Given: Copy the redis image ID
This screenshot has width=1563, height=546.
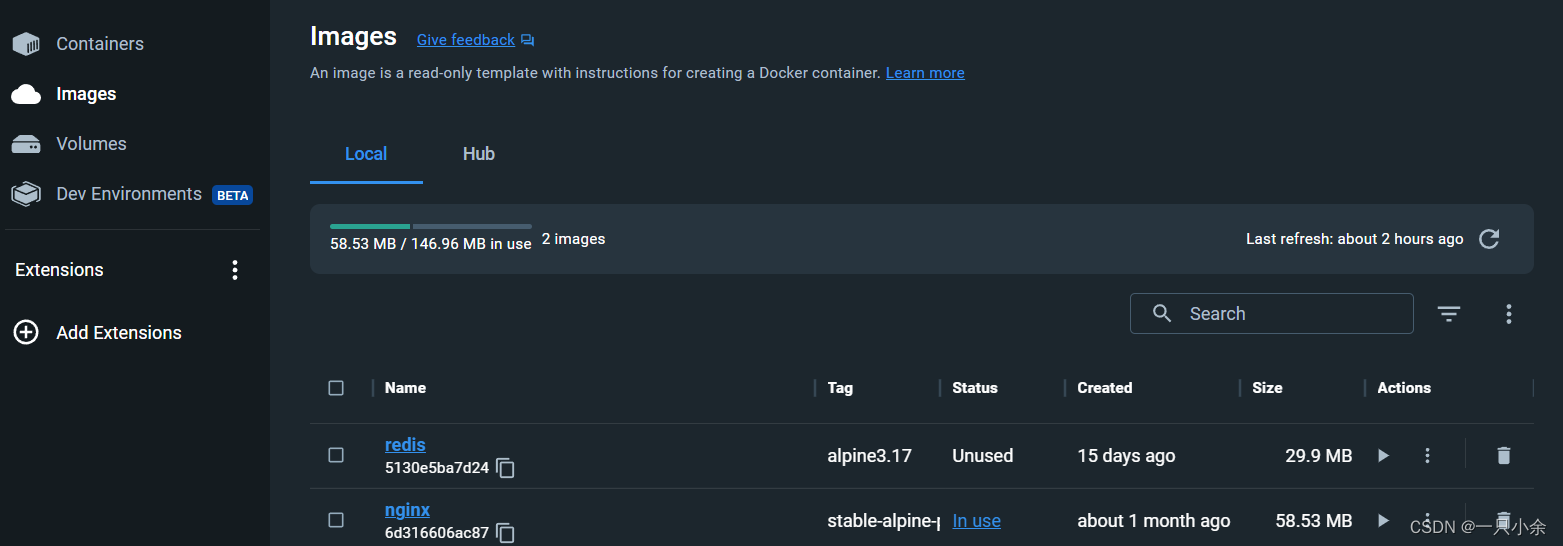Looking at the screenshot, I should [x=506, y=468].
